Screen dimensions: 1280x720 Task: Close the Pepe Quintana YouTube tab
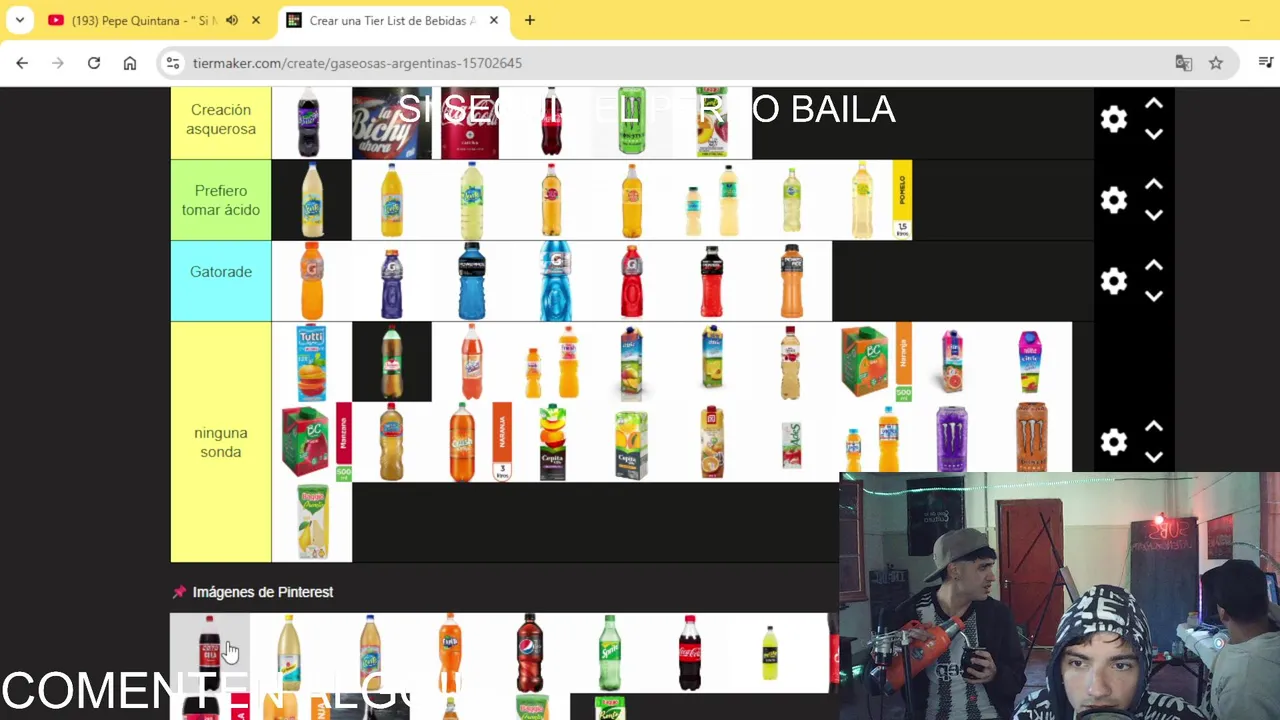256,20
